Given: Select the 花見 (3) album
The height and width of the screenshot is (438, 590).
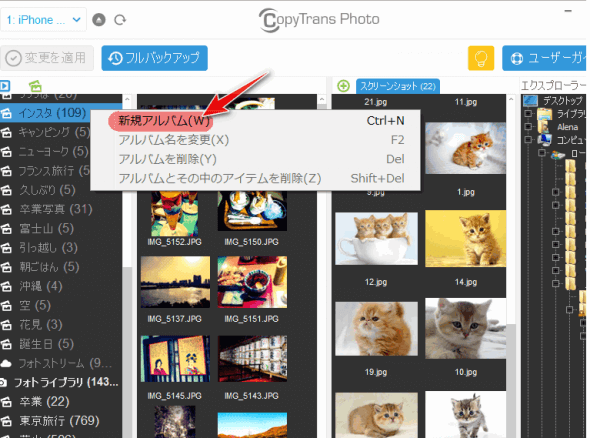Looking at the screenshot, I should (41, 324).
